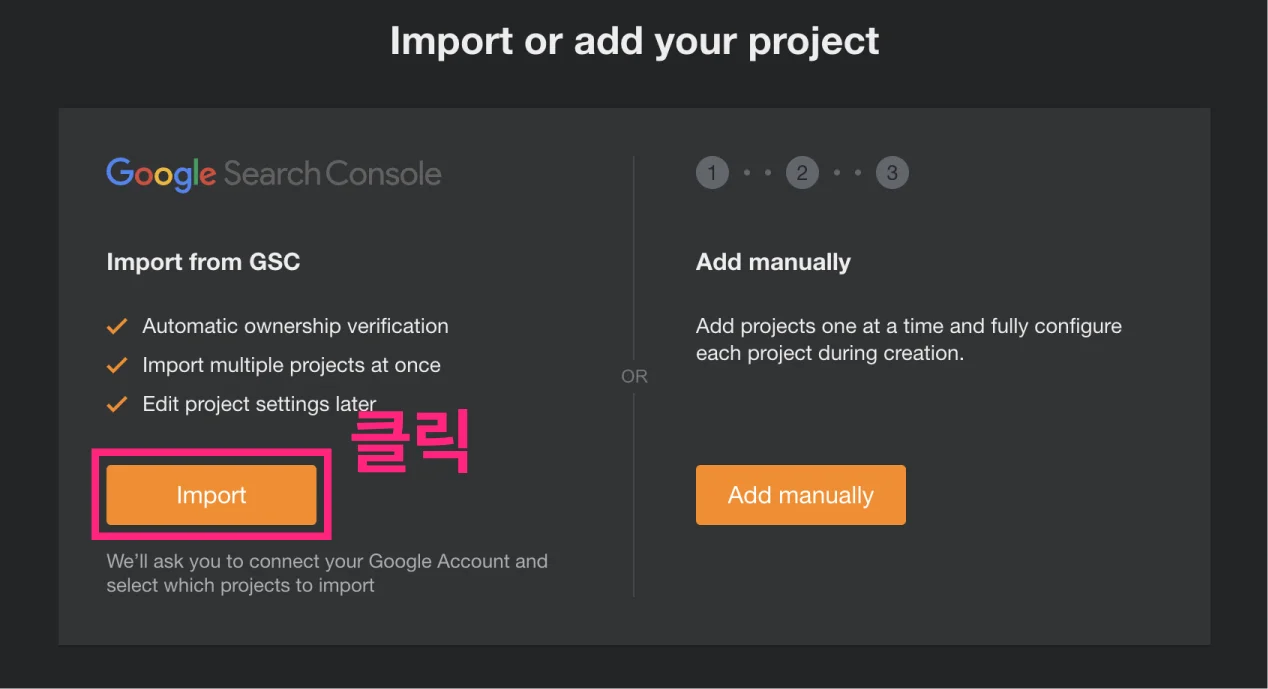Click step circle 1 in the progress indicator

[712, 172]
